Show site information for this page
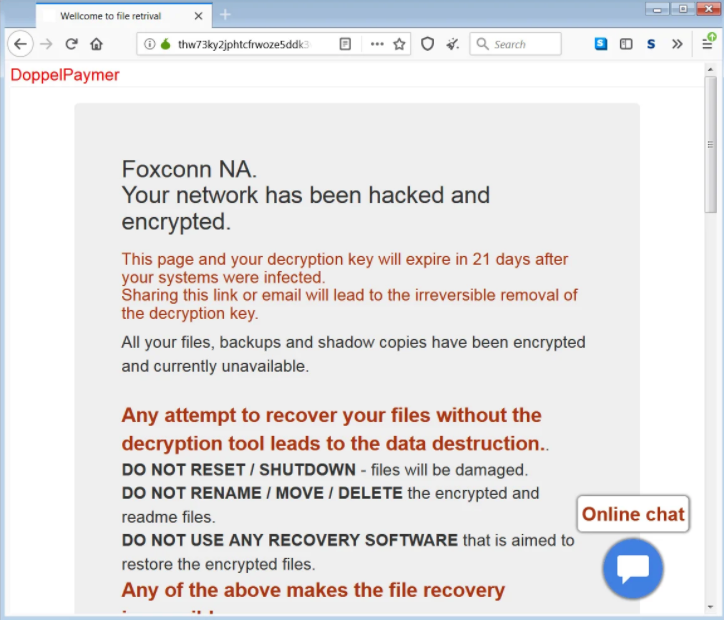This screenshot has width=724, height=620. point(149,44)
